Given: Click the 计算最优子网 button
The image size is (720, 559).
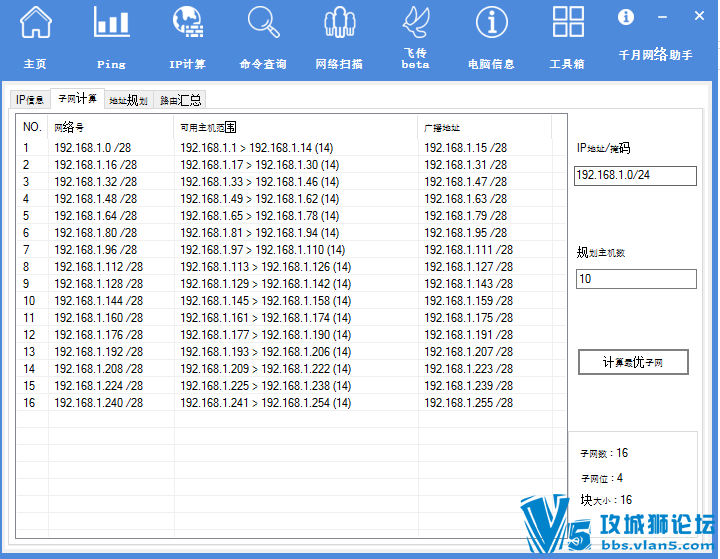Looking at the screenshot, I should (x=633, y=362).
